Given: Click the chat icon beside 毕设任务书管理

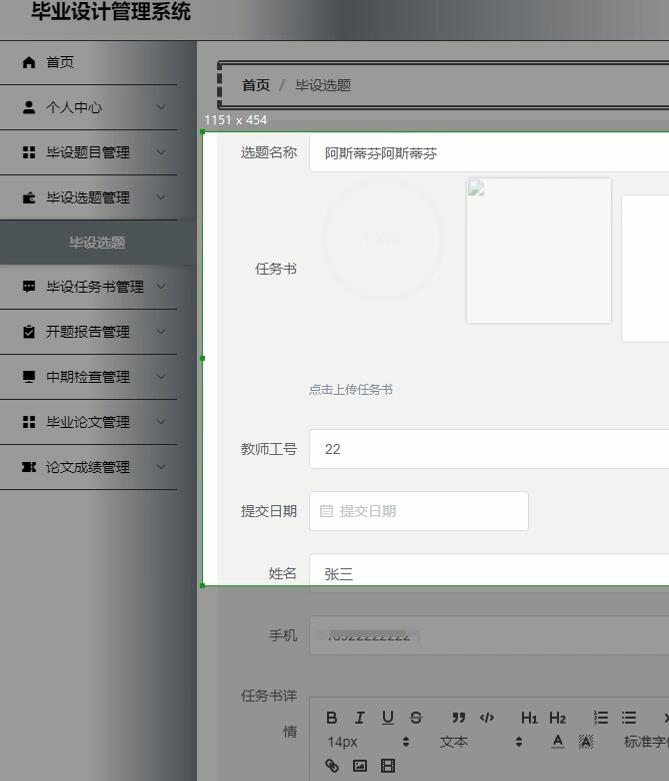Looking at the screenshot, I should [x=29, y=286].
